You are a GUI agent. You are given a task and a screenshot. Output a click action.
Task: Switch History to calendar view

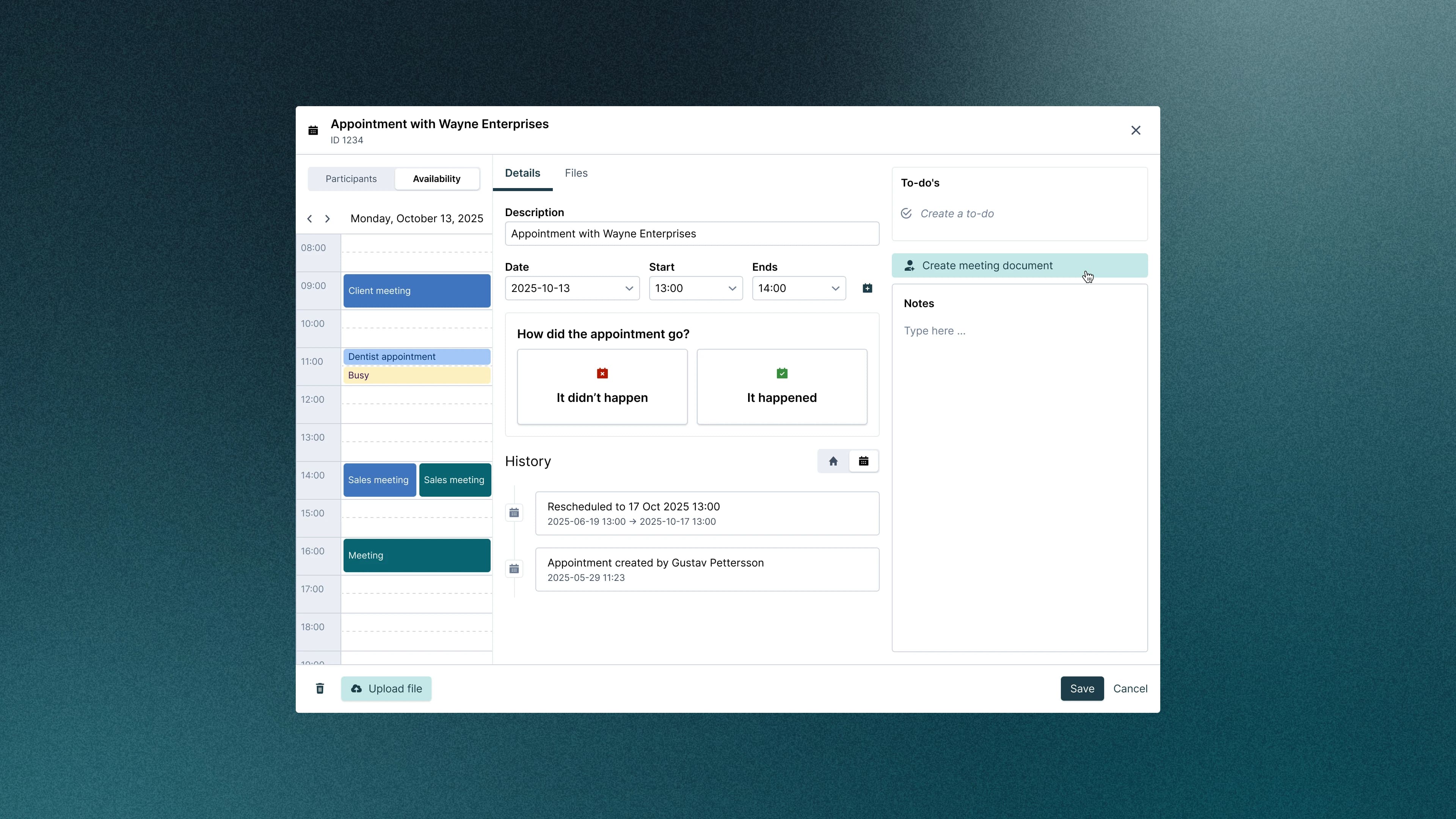pos(864,461)
